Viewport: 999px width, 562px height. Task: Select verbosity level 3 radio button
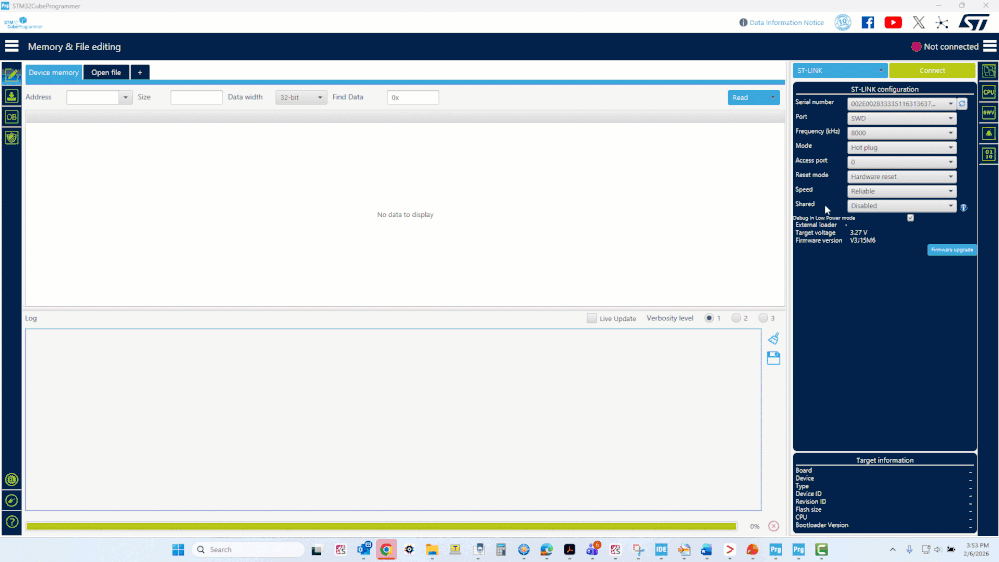click(x=763, y=318)
